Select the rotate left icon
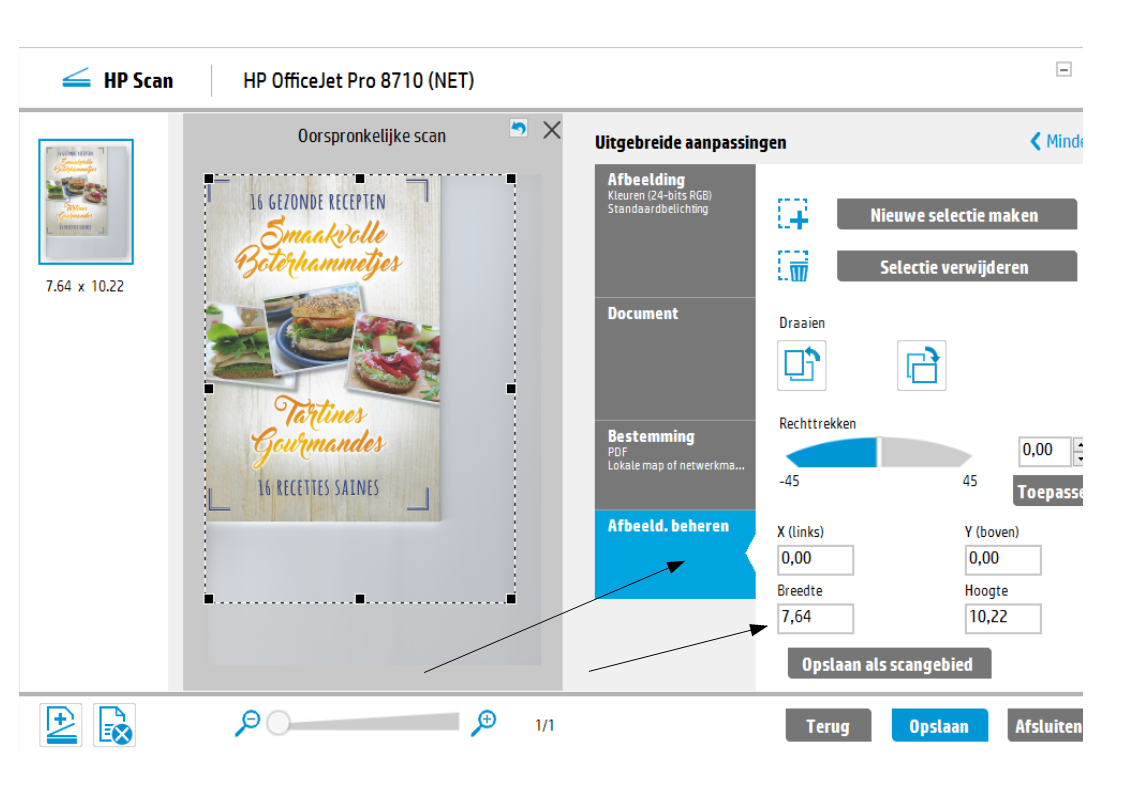The height and width of the screenshot is (794, 1123). coord(800,365)
